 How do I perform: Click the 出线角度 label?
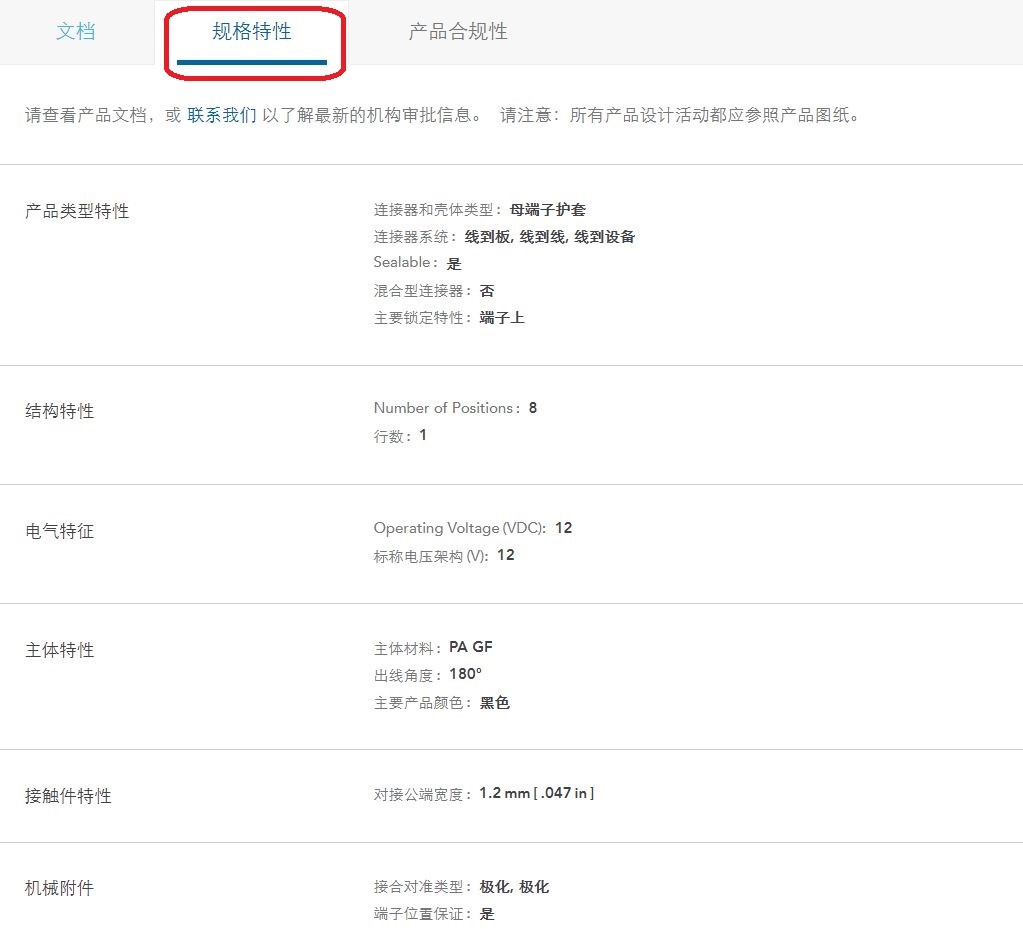407,675
